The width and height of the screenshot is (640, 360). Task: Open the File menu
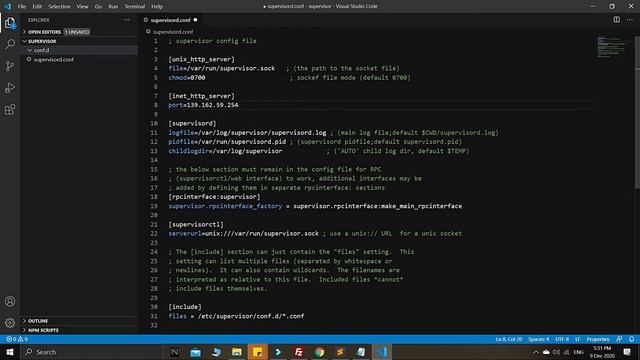[22, 6]
